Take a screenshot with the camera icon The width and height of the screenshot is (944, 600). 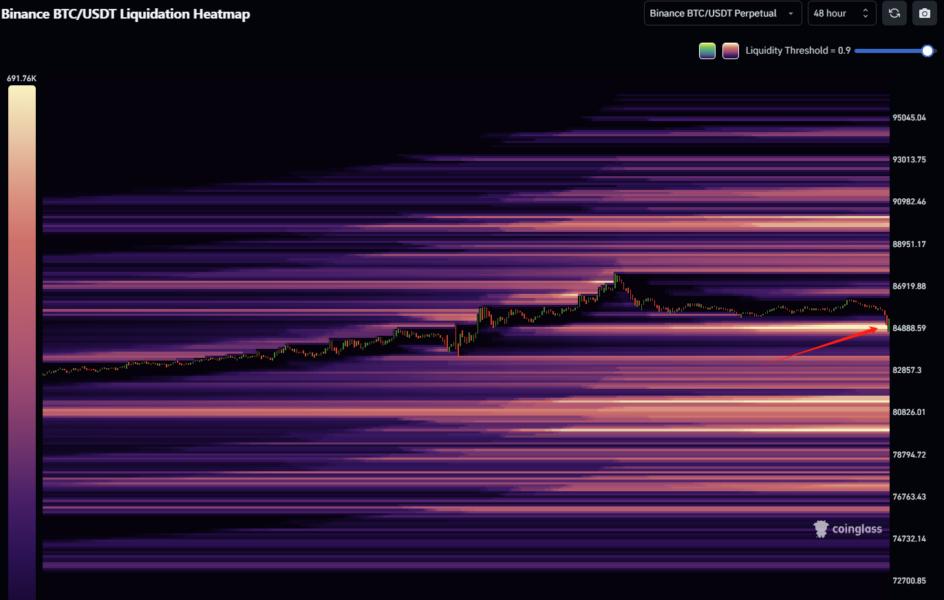click(924, 13)
